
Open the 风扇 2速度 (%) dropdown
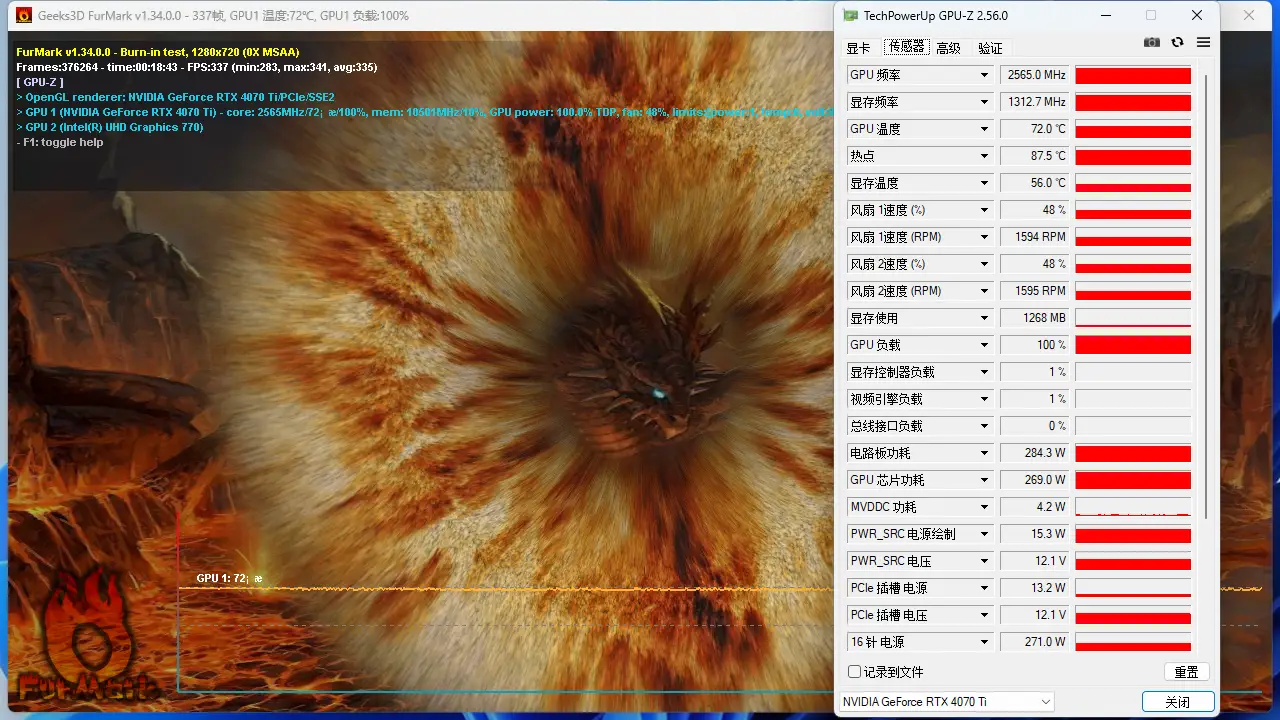[984, 264]
